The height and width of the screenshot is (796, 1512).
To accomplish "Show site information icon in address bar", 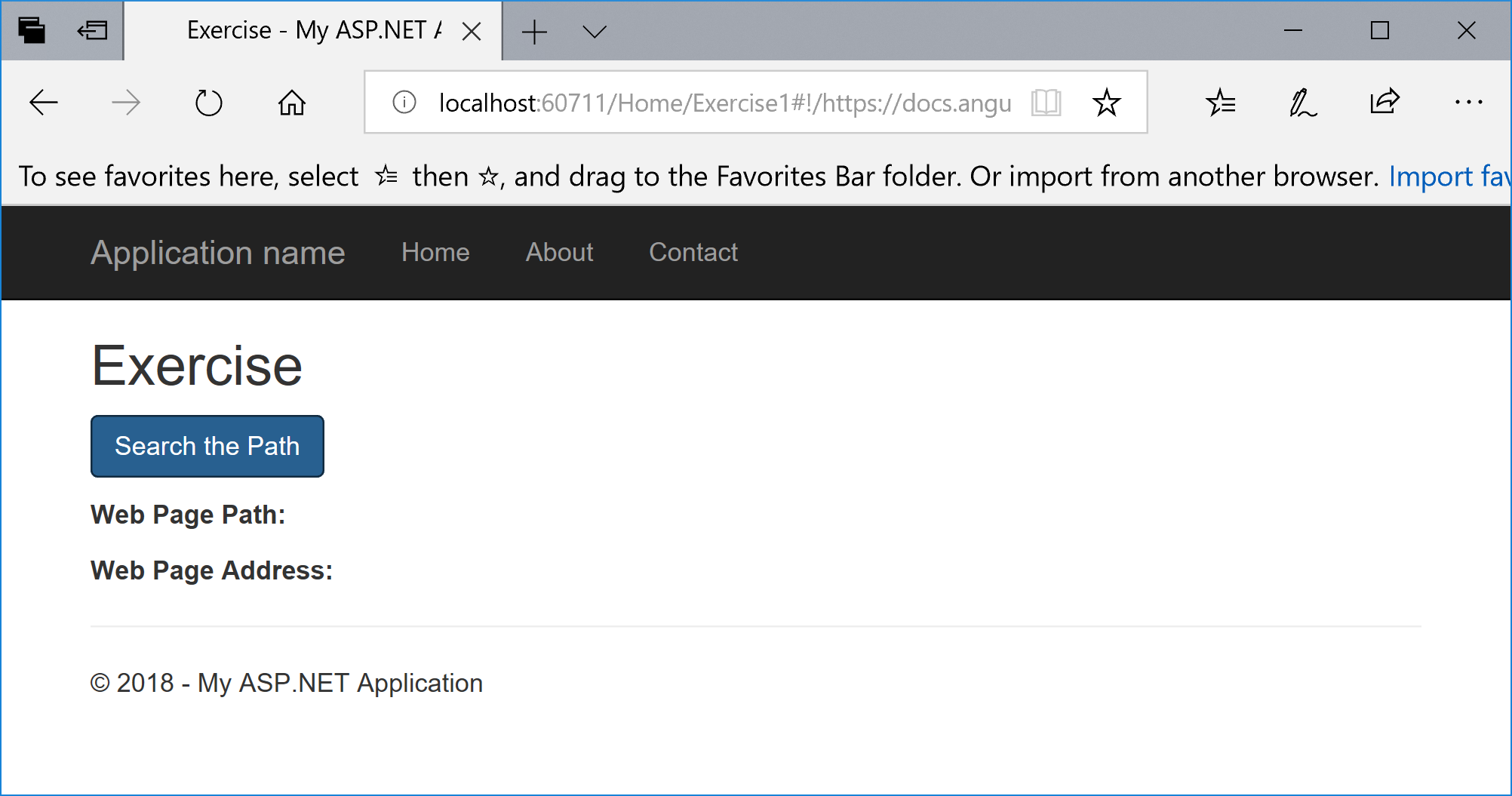I will tap(404, 102).
